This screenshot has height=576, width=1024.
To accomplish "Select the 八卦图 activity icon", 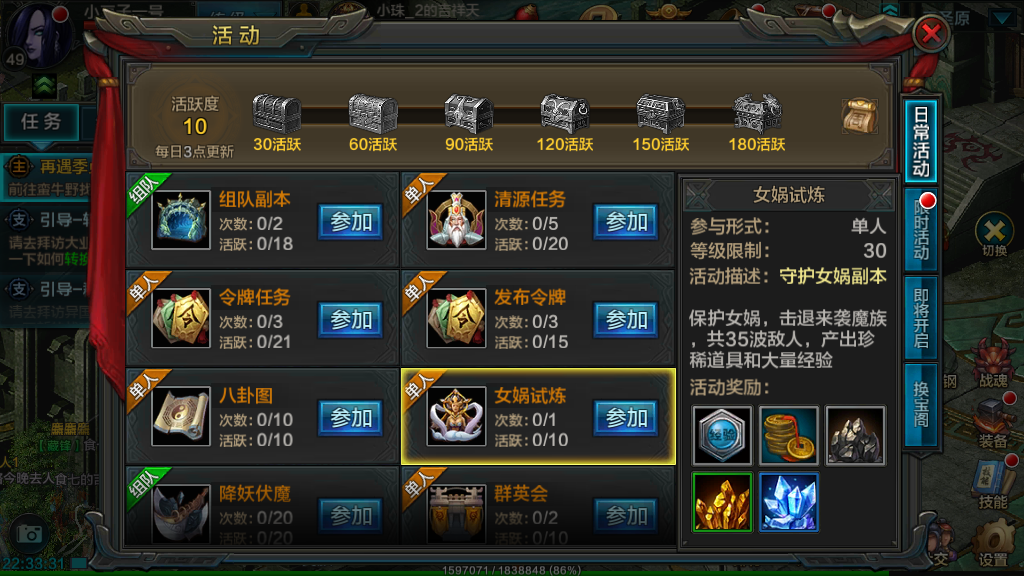I will click(181, 416).
